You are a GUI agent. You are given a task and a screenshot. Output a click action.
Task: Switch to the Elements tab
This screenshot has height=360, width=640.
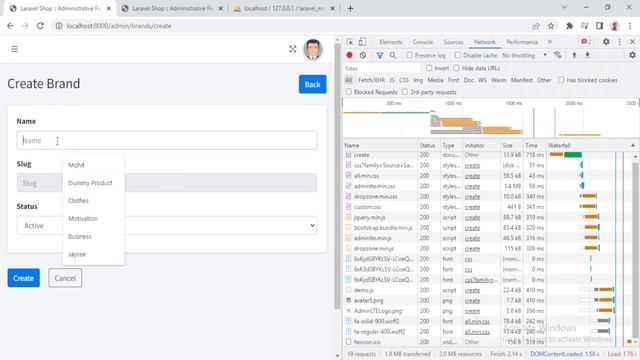click(391, 42)
